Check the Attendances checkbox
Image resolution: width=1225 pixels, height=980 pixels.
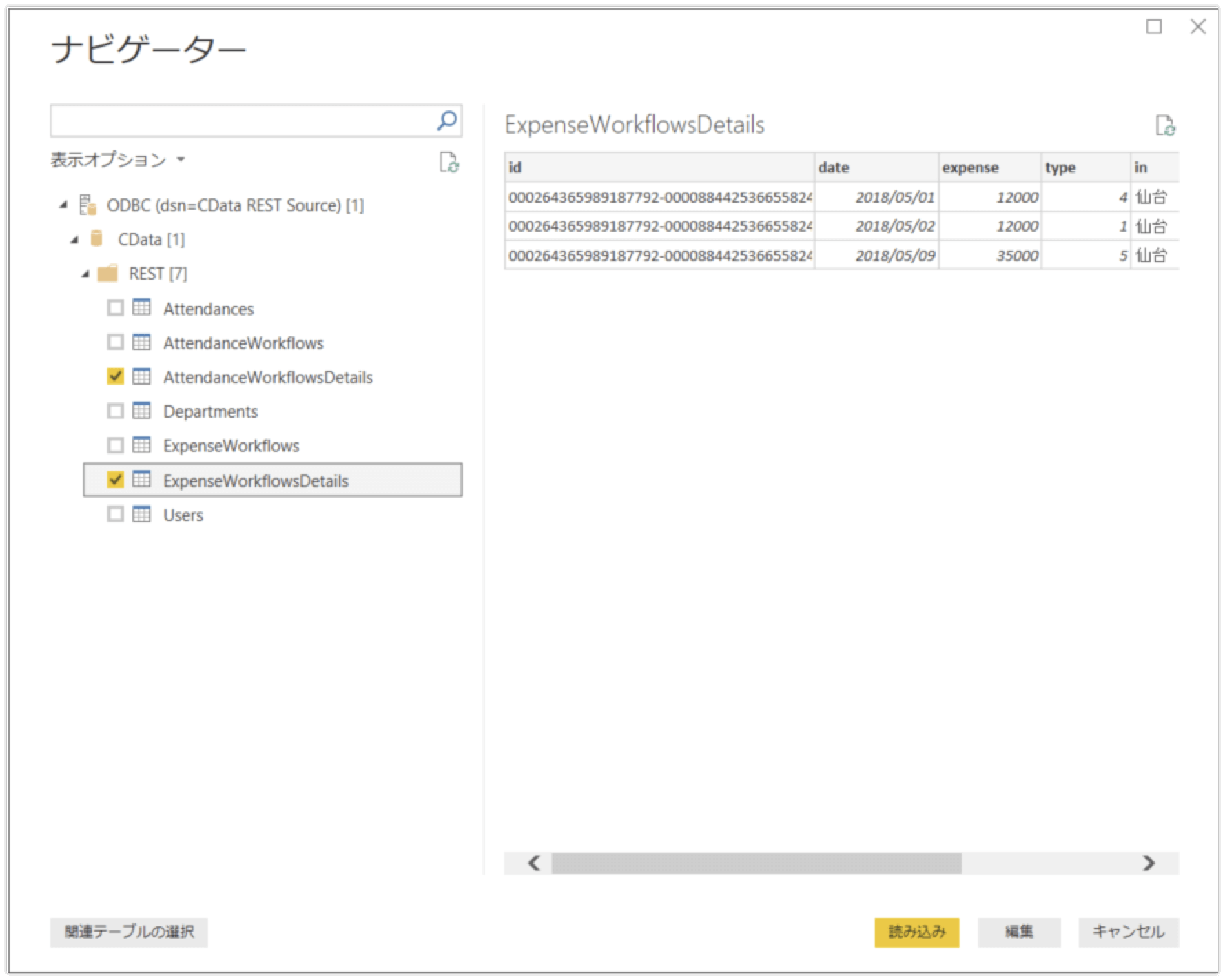pos(116,307)
